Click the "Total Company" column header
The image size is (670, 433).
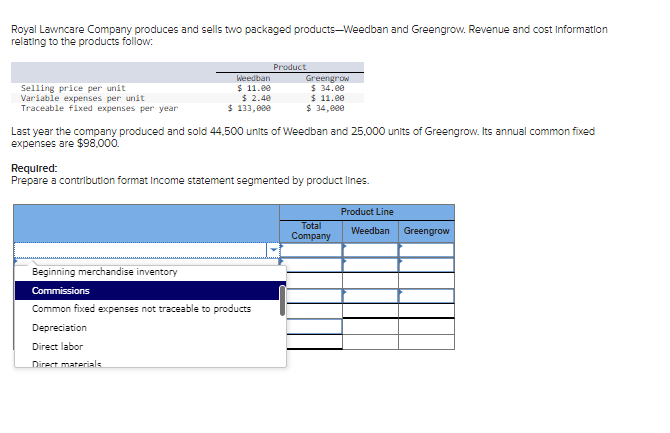311,231
